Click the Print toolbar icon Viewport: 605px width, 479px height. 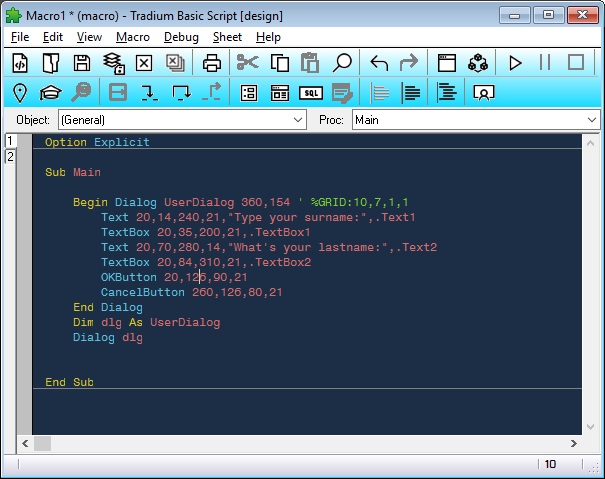point(212,63)
